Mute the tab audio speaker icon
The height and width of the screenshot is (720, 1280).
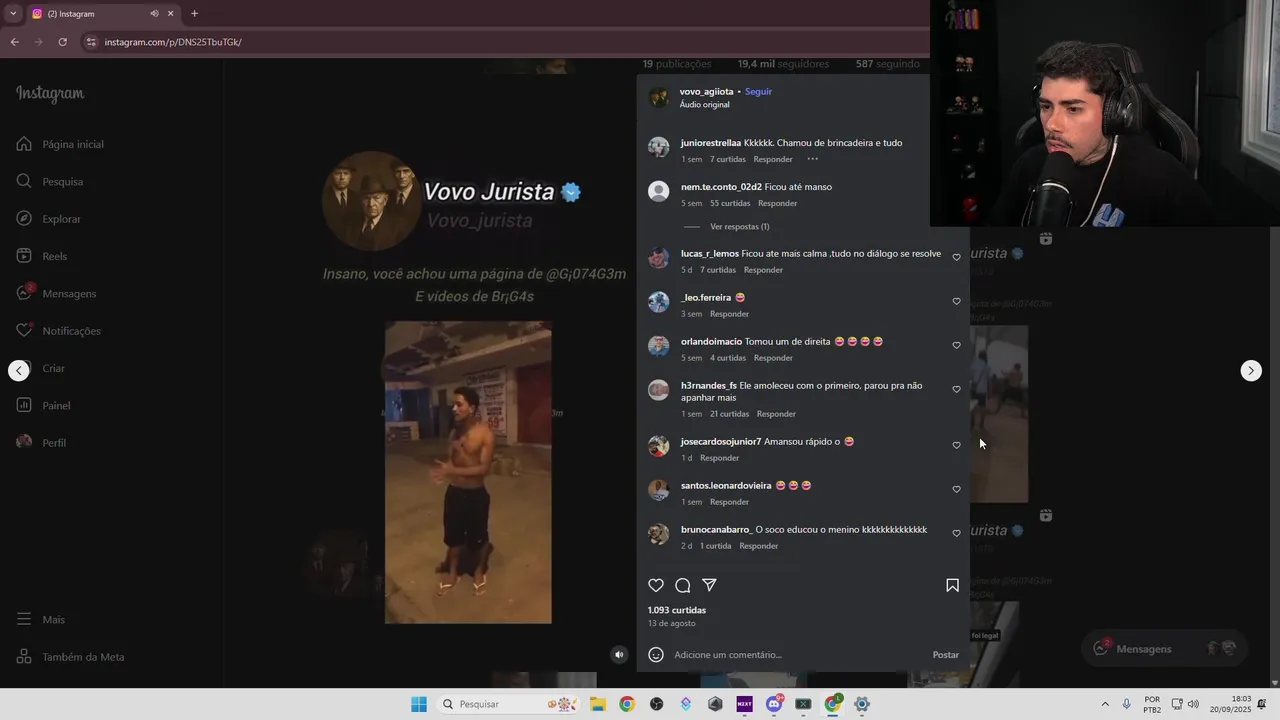click(x=154, y=14)
